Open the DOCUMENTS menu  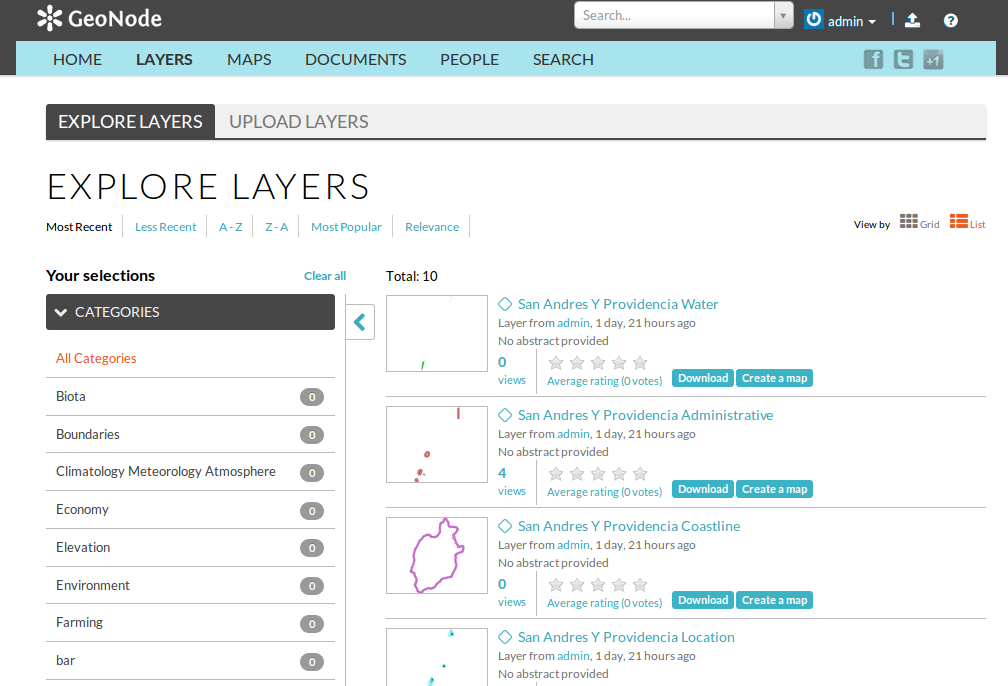pyautogui.click(x=356, y=59)
